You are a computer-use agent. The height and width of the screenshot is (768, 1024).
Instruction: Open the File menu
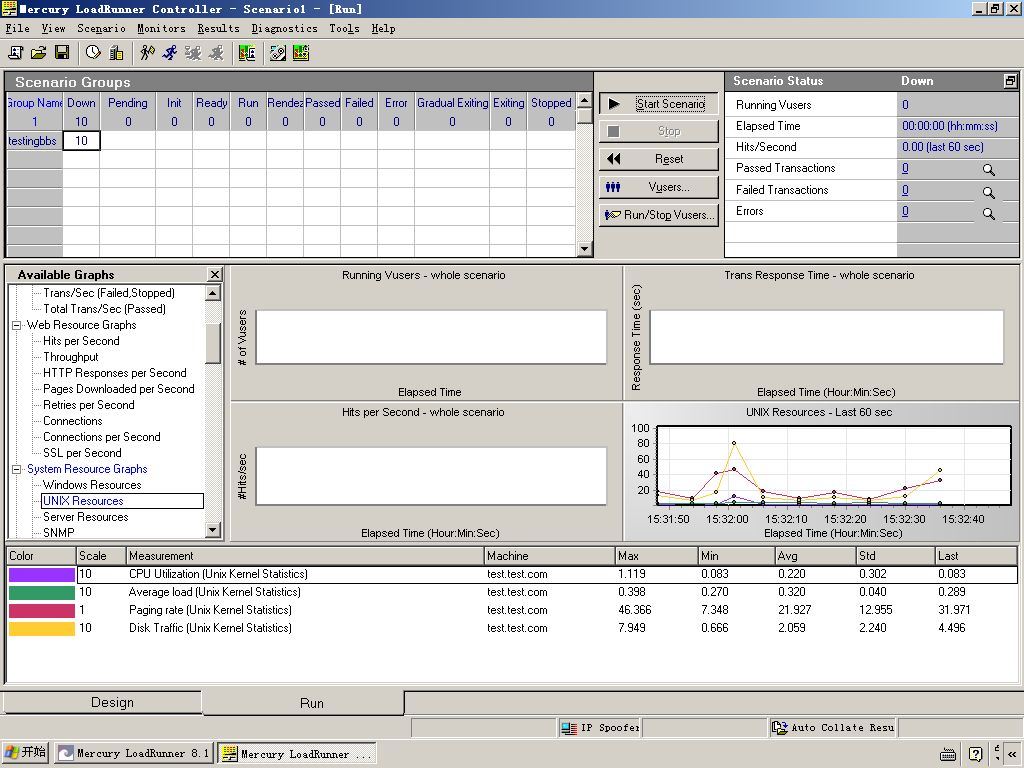(18, 28)
